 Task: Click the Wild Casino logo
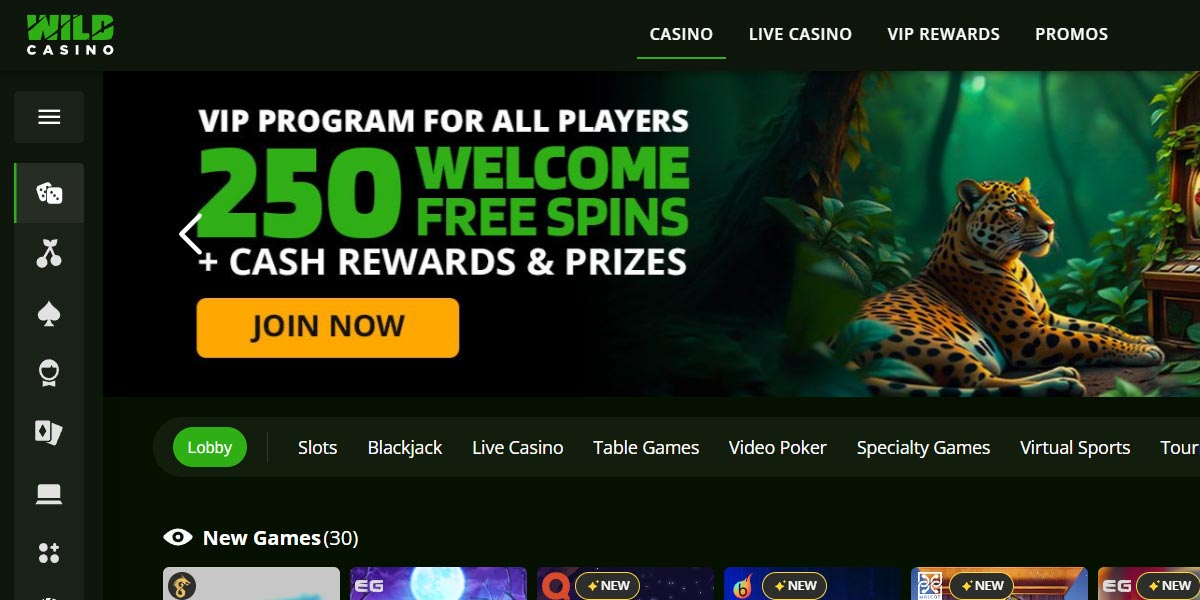[x=70, y=34]
